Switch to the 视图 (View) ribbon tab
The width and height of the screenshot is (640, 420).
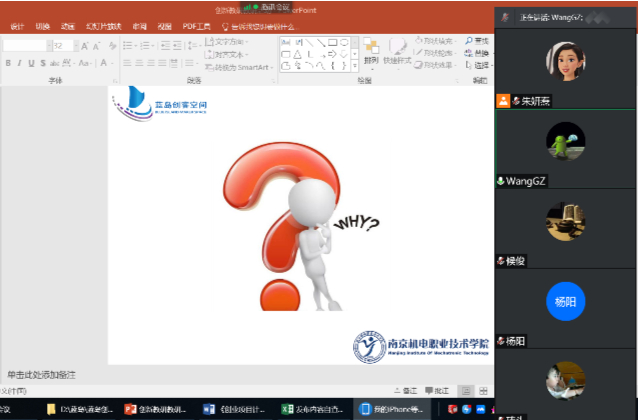[x=164, y=27]
